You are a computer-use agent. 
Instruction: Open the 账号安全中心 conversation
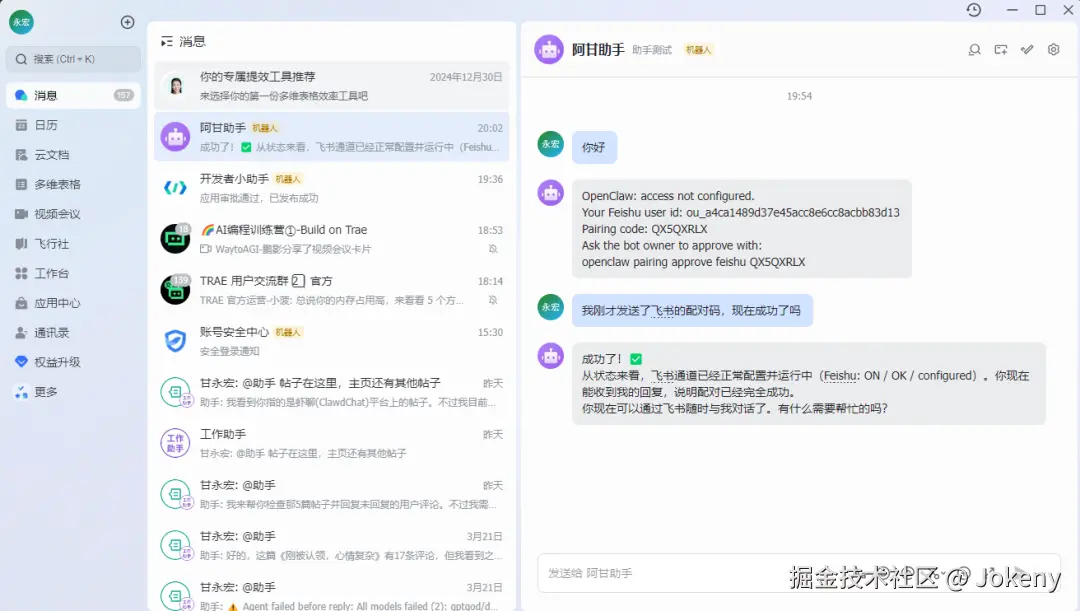[x=331, y=341]
